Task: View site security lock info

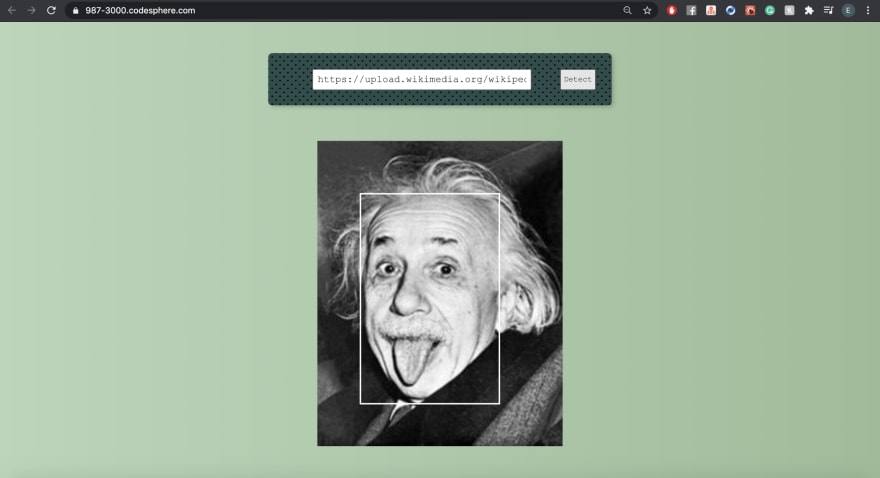Action: [x=76, y=10]
